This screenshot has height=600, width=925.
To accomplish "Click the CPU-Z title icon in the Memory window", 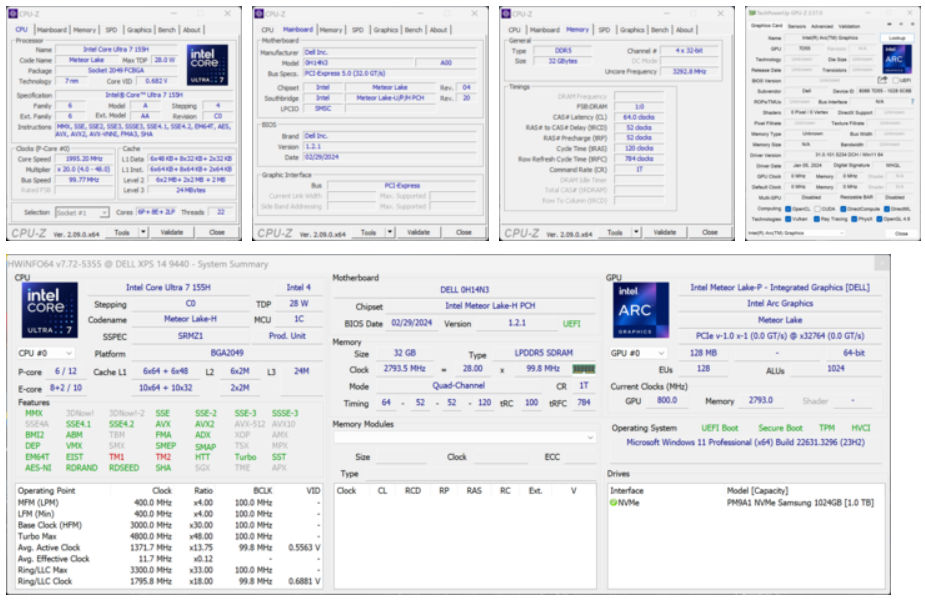I will point(506,14).
